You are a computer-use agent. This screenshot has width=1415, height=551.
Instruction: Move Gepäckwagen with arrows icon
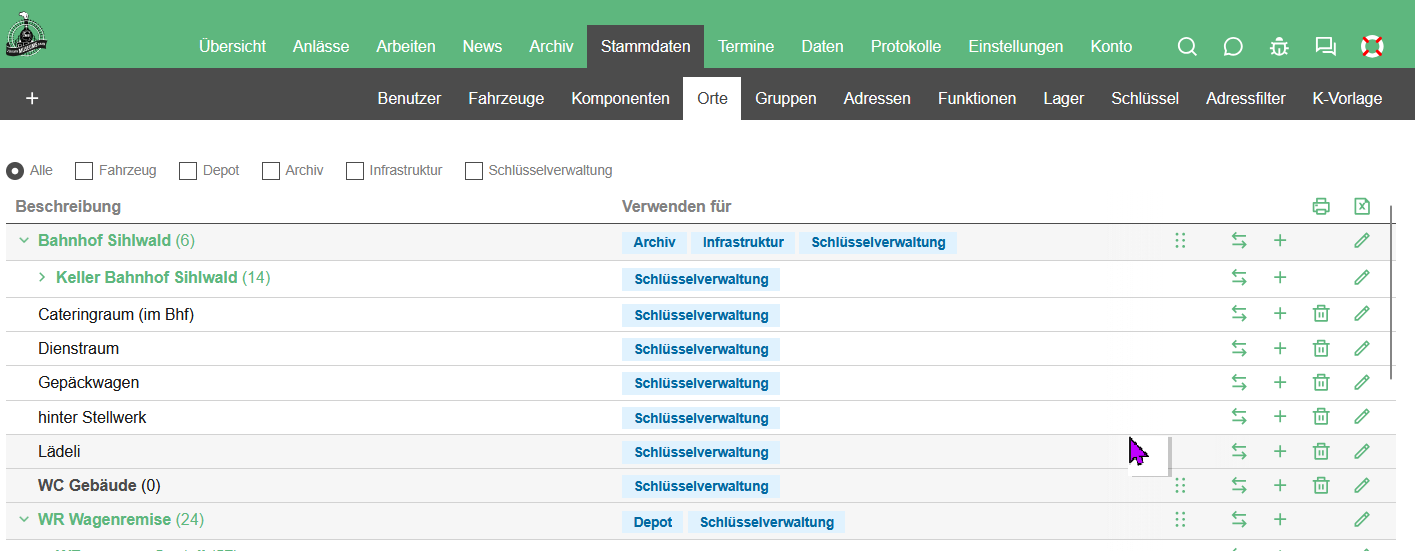(1239, 382)
